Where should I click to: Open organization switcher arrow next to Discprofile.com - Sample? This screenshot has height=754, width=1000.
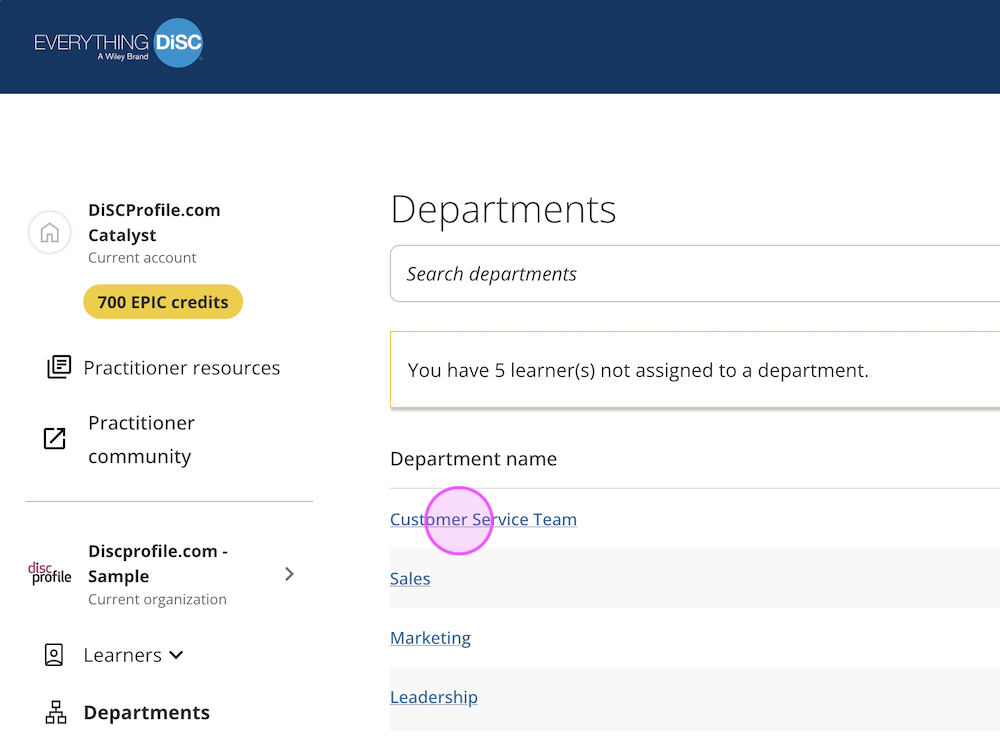pyautogui.click(x=290, y=574)
